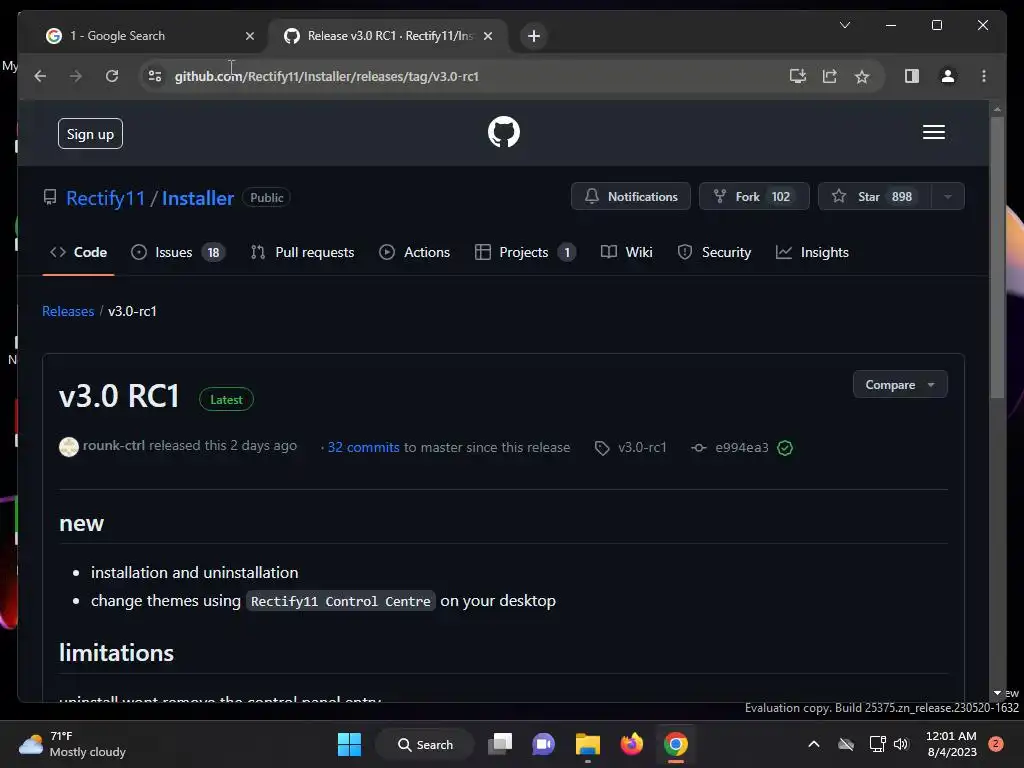Image resolution: width=1024 pixels, height=768 pixels.
Task: Open commit e994ea3
Action: [x=741, y=447]
